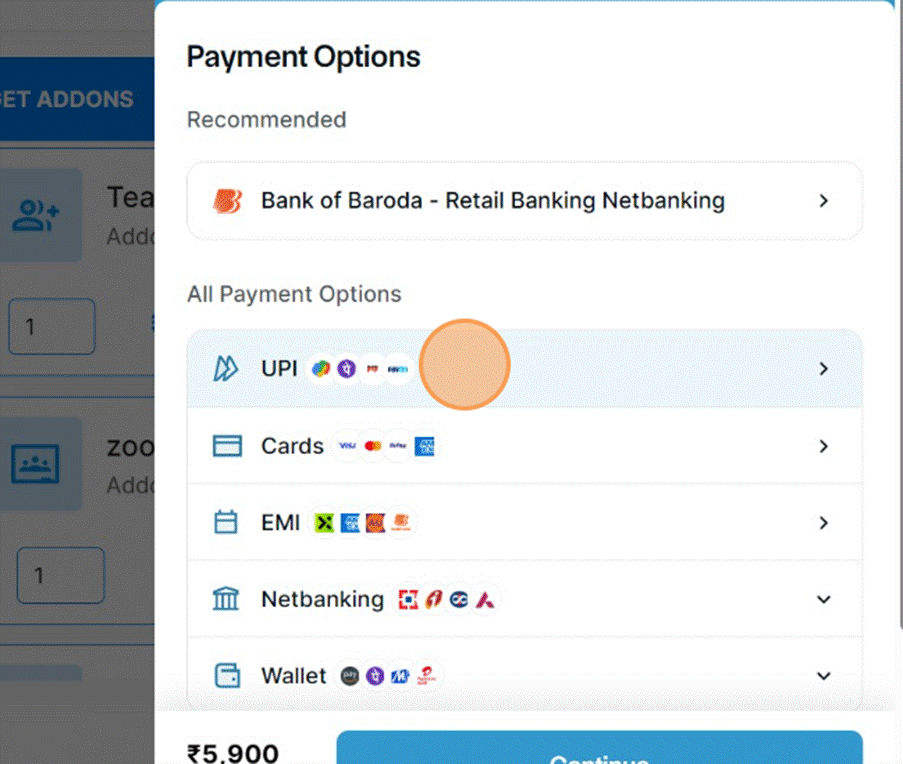This screenshot has height=764, width=903.
Task: Click the Bank of Baroda logo icon
Action: point(227,201)
